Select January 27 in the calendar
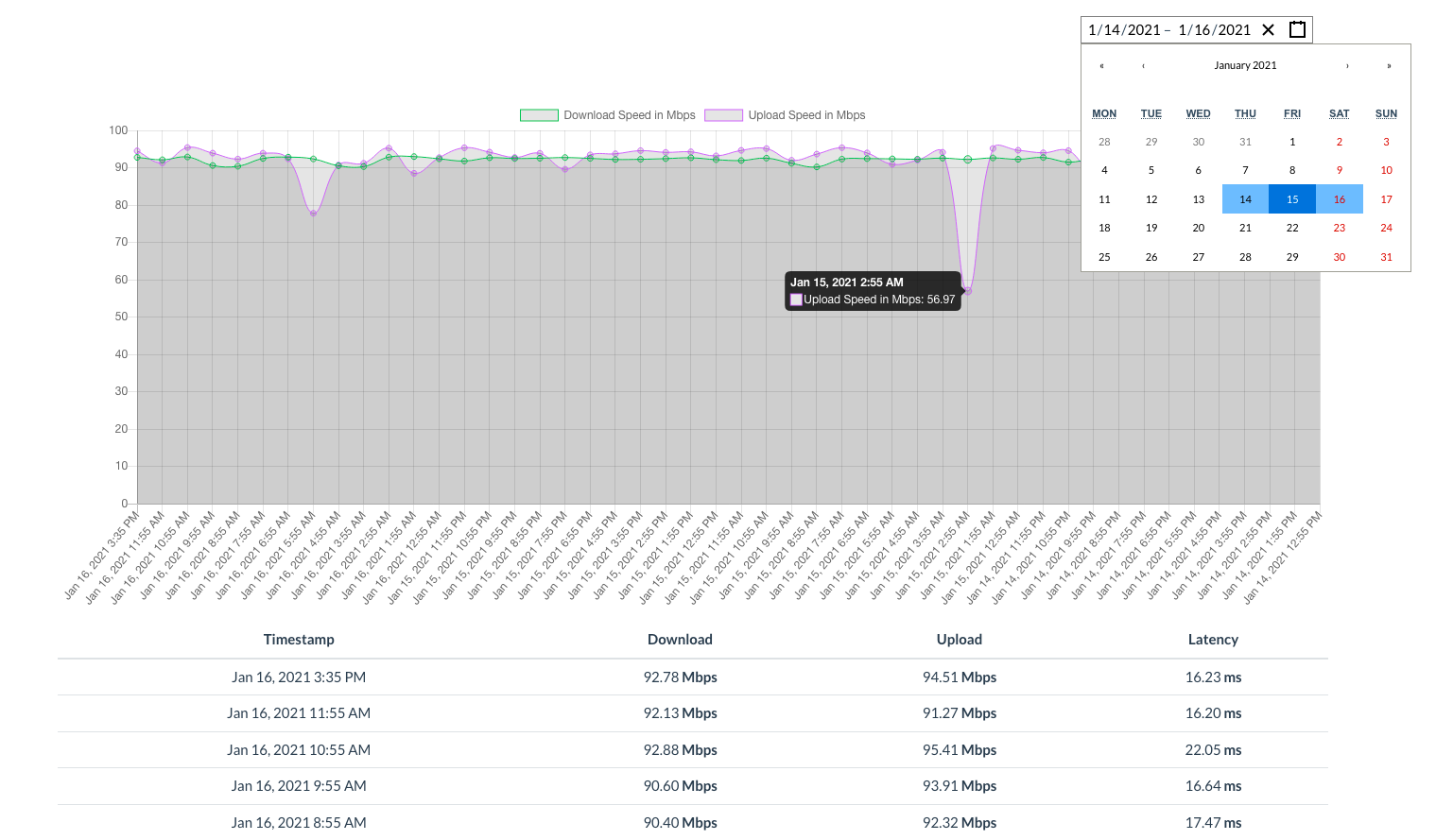Image resolution: width=1436 pixels, height=840 pixels. [1198, 257]
